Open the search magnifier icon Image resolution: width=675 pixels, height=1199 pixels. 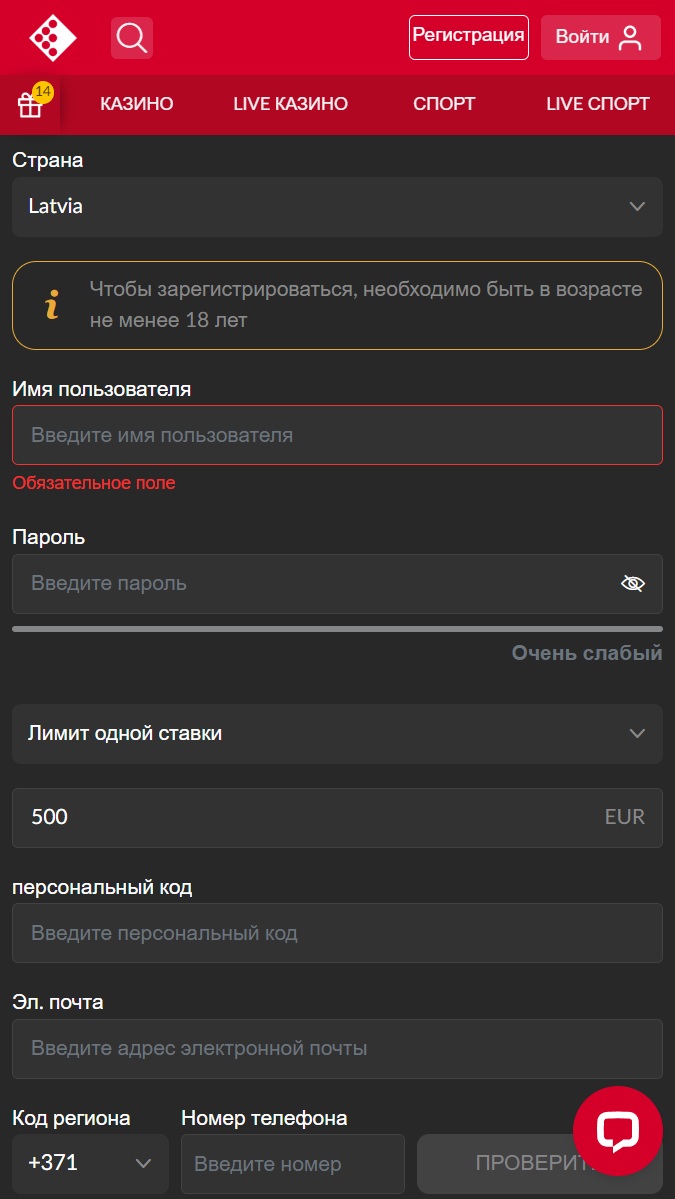pos(132,38)
